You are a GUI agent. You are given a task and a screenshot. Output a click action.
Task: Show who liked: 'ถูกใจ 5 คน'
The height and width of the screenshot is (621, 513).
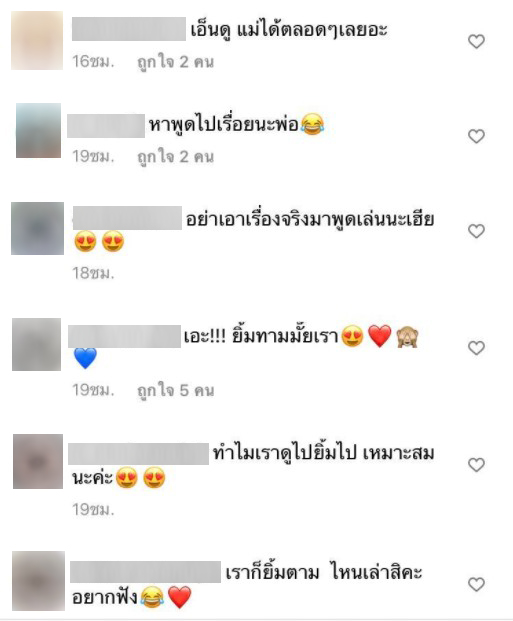(x=175, y=391)
